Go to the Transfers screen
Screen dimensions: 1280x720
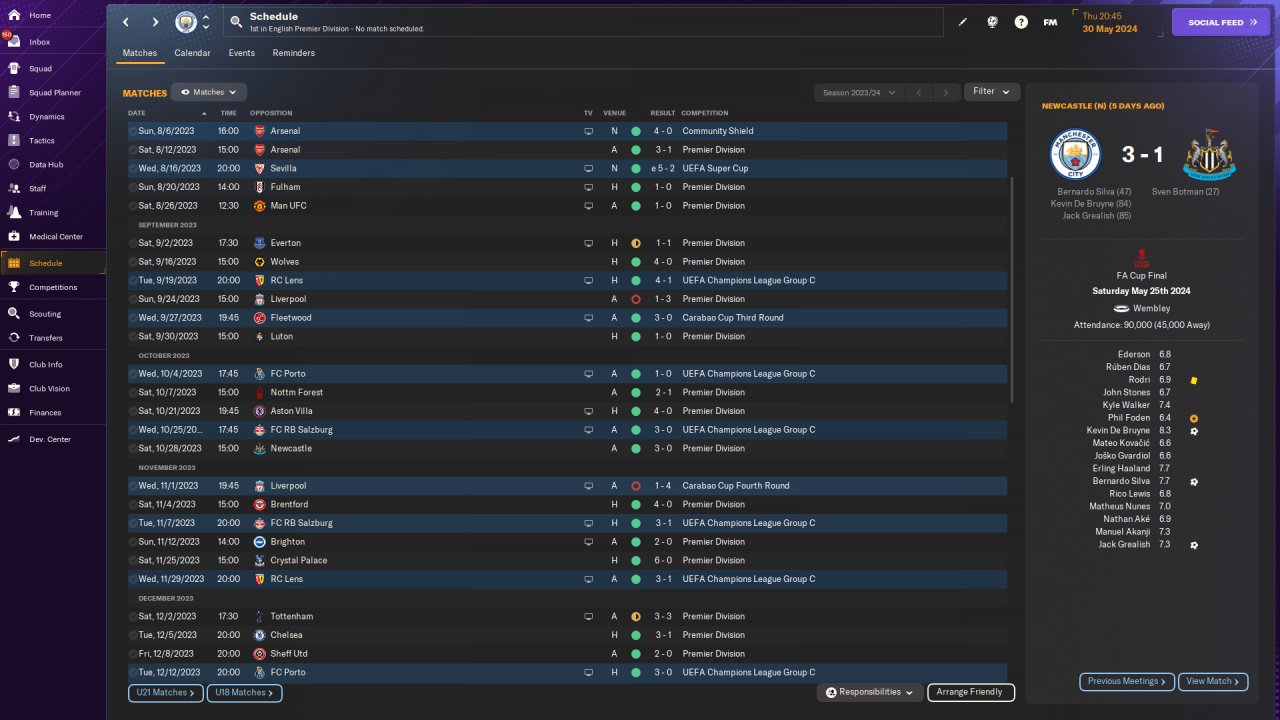pos(46,338)
